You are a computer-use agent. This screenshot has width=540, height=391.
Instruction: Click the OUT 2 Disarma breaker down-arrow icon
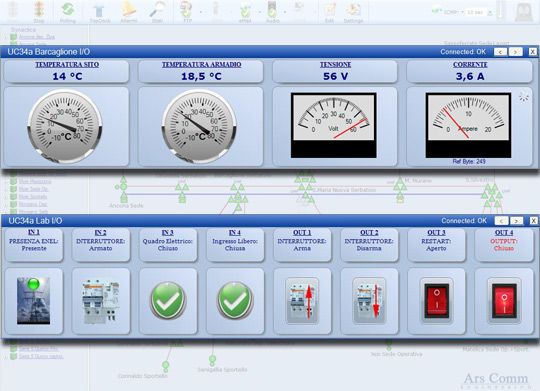point(369,301)
